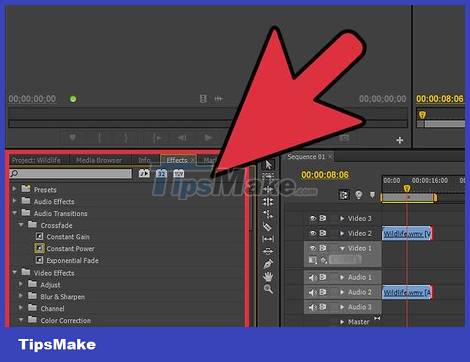The image size is (470, 362).
Task: Mute the Audio 3 track speaker
Action: [x=313, y=307]
